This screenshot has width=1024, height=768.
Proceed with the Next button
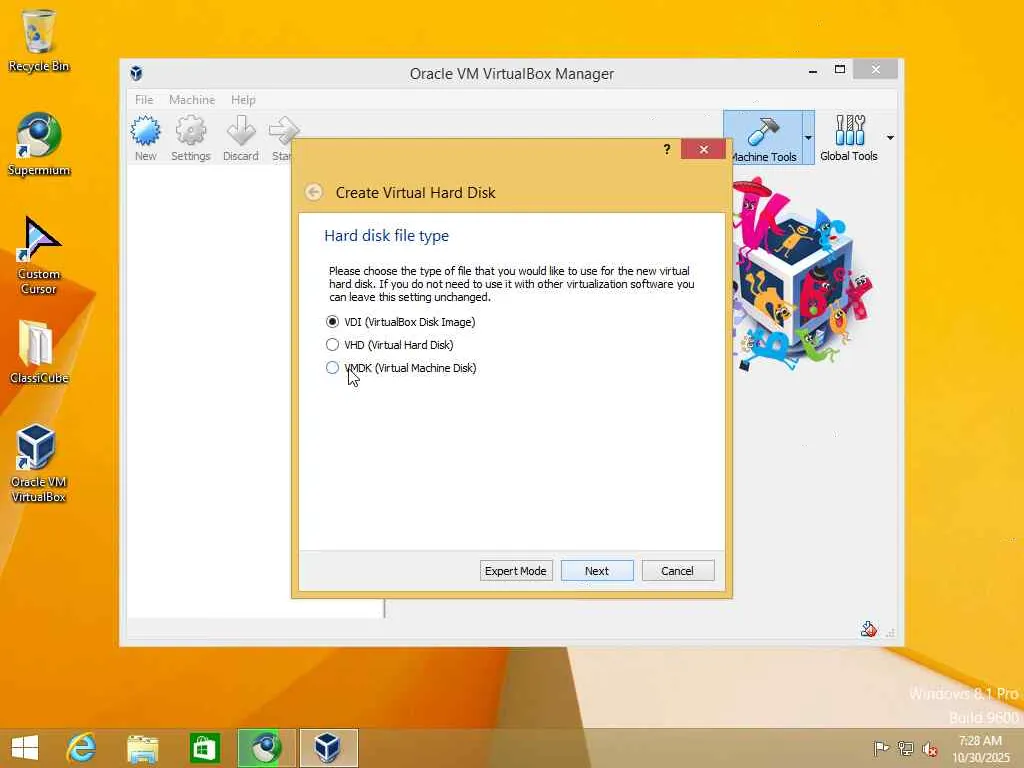click(x=597, y=571)
